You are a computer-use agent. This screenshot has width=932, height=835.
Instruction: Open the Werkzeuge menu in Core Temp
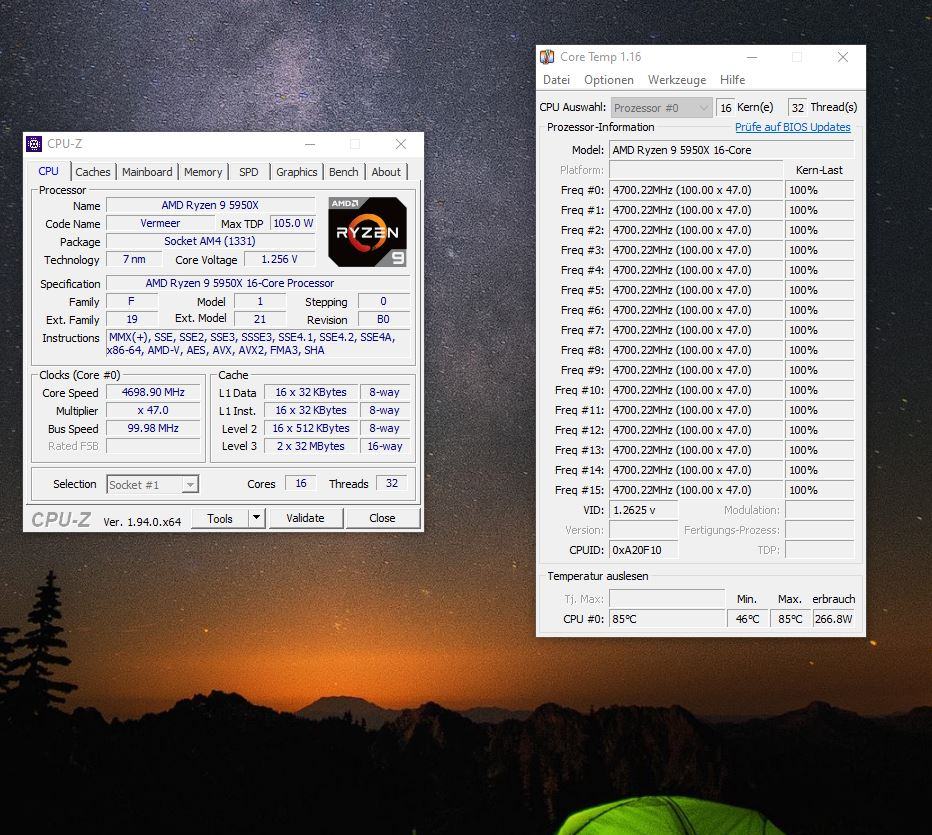point(677,80)
